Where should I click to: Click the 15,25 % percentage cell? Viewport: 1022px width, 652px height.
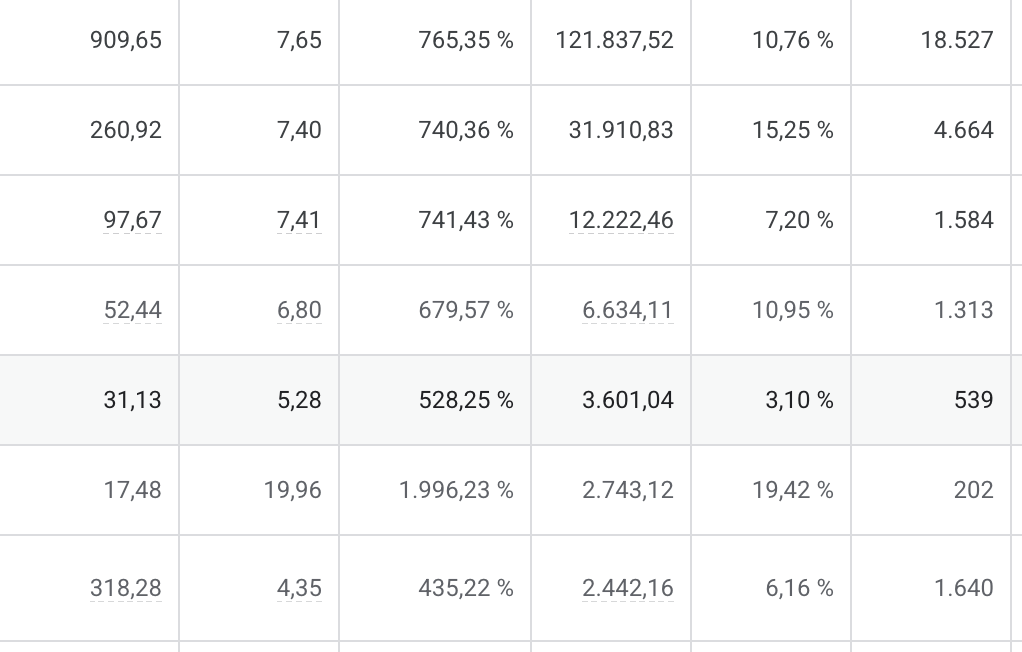793,130
